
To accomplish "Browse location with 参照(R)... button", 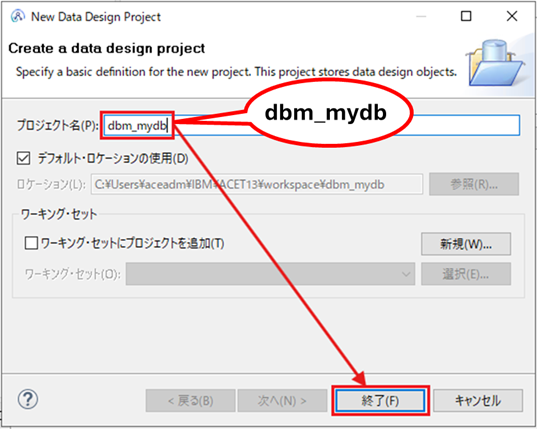I will [474, 185].
